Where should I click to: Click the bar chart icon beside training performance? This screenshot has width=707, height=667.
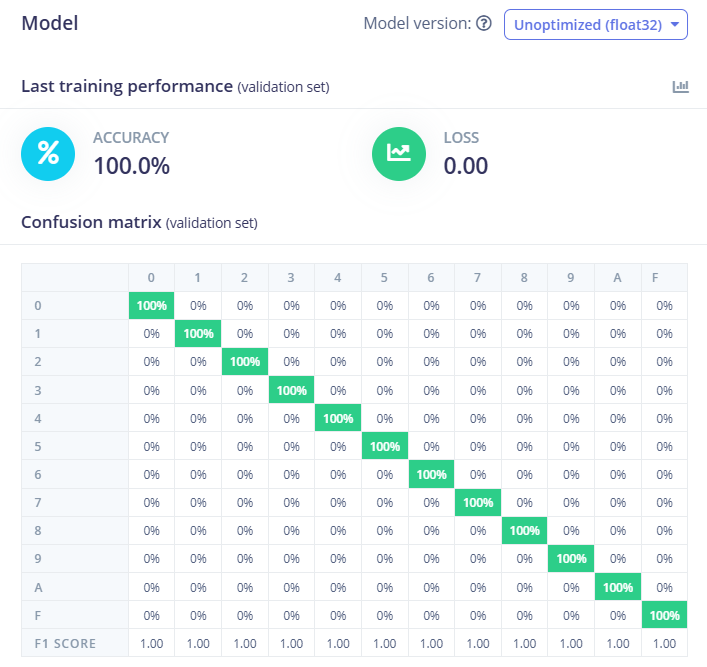(x=681, y=87)
